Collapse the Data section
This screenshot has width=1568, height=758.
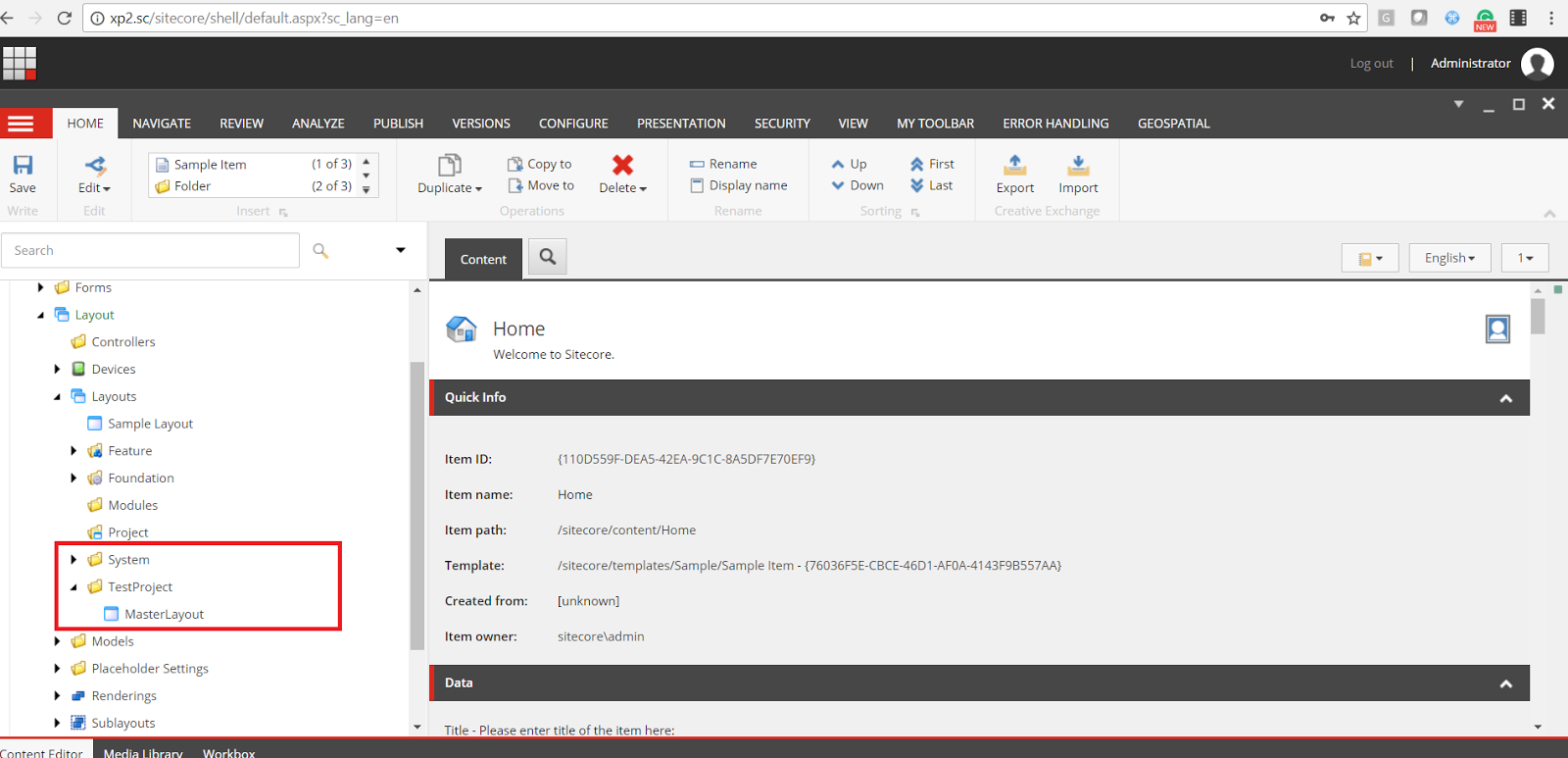point(1505,683)
